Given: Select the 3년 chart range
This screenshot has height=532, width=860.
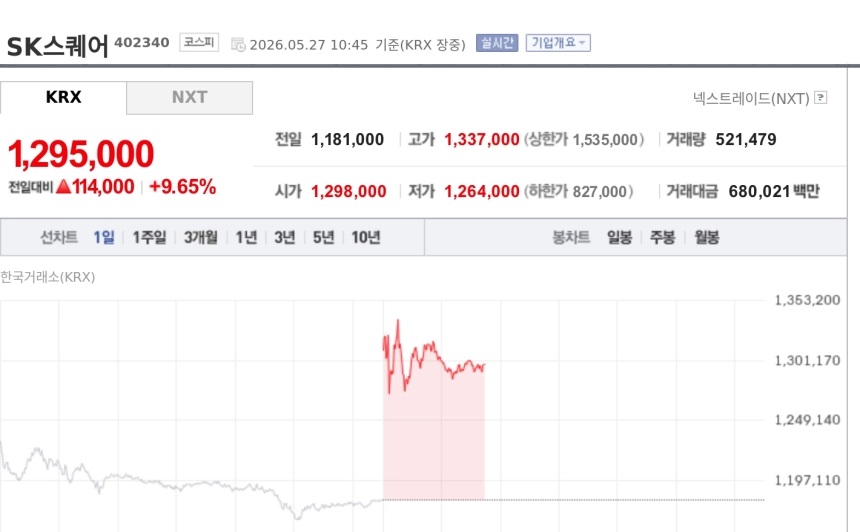Looking at the screenshot, I should (x=285, y=237).
